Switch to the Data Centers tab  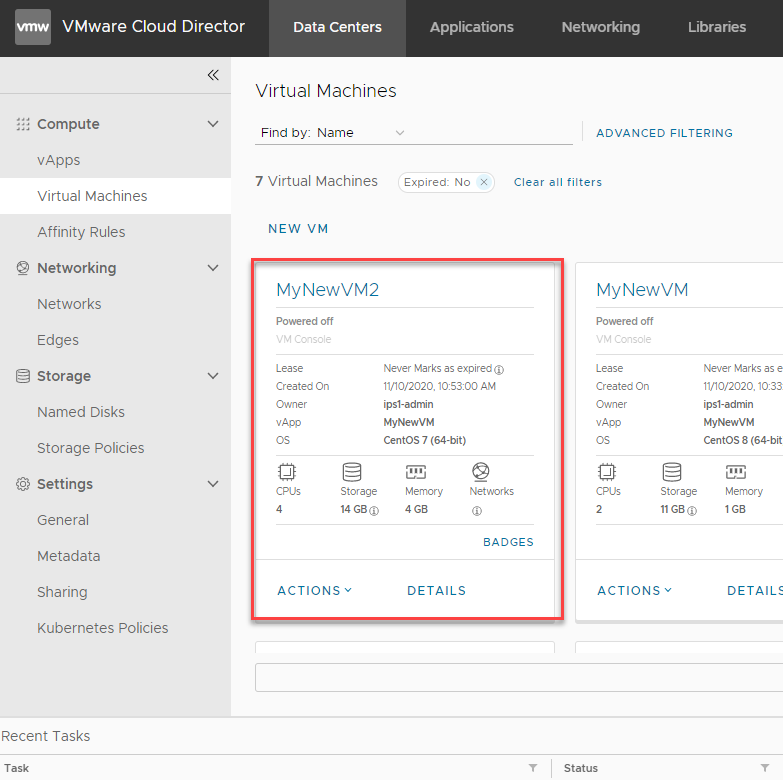[338, 27]
